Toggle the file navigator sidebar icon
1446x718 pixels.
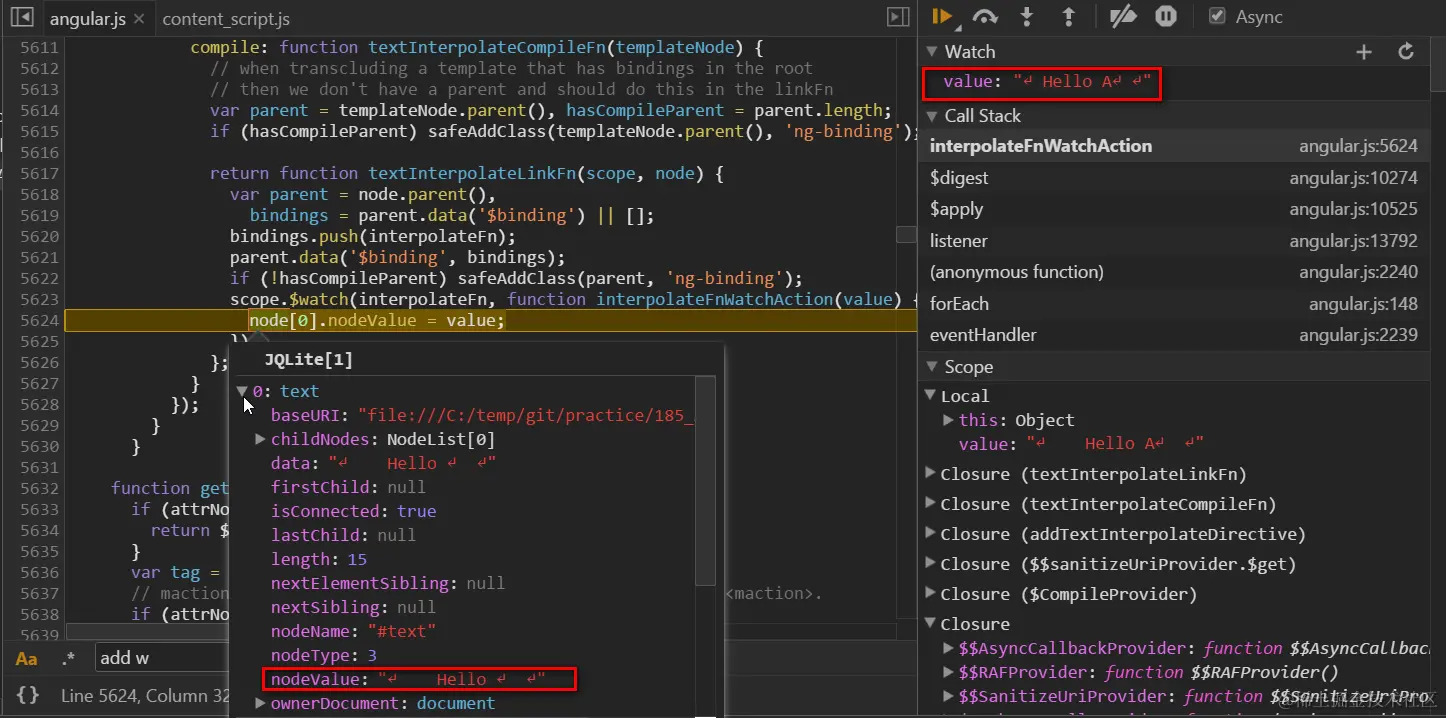(23, 17)
